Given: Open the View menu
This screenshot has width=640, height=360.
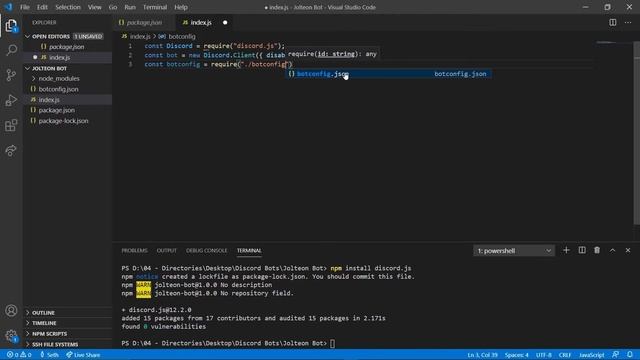Looking at the screenshot, I should (95, 7).
